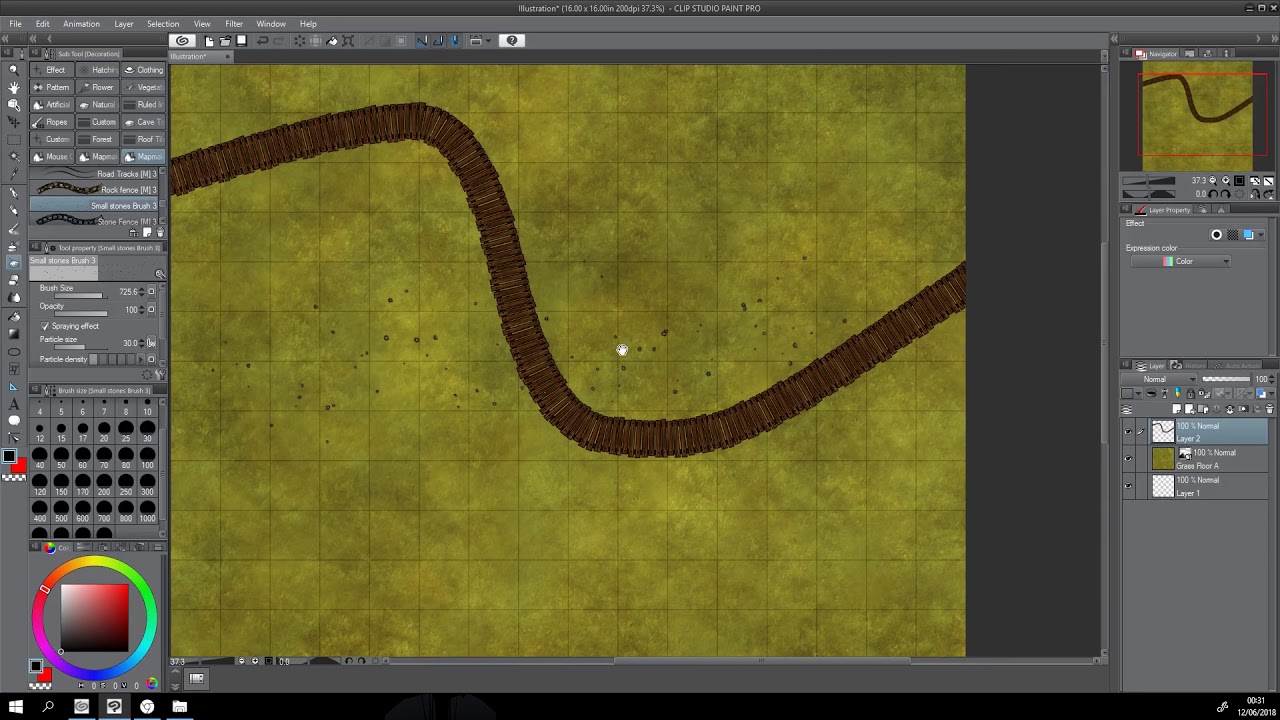Click the zoom-in icon in Navigator
1280x720 pixels.
coord(1226,181)
